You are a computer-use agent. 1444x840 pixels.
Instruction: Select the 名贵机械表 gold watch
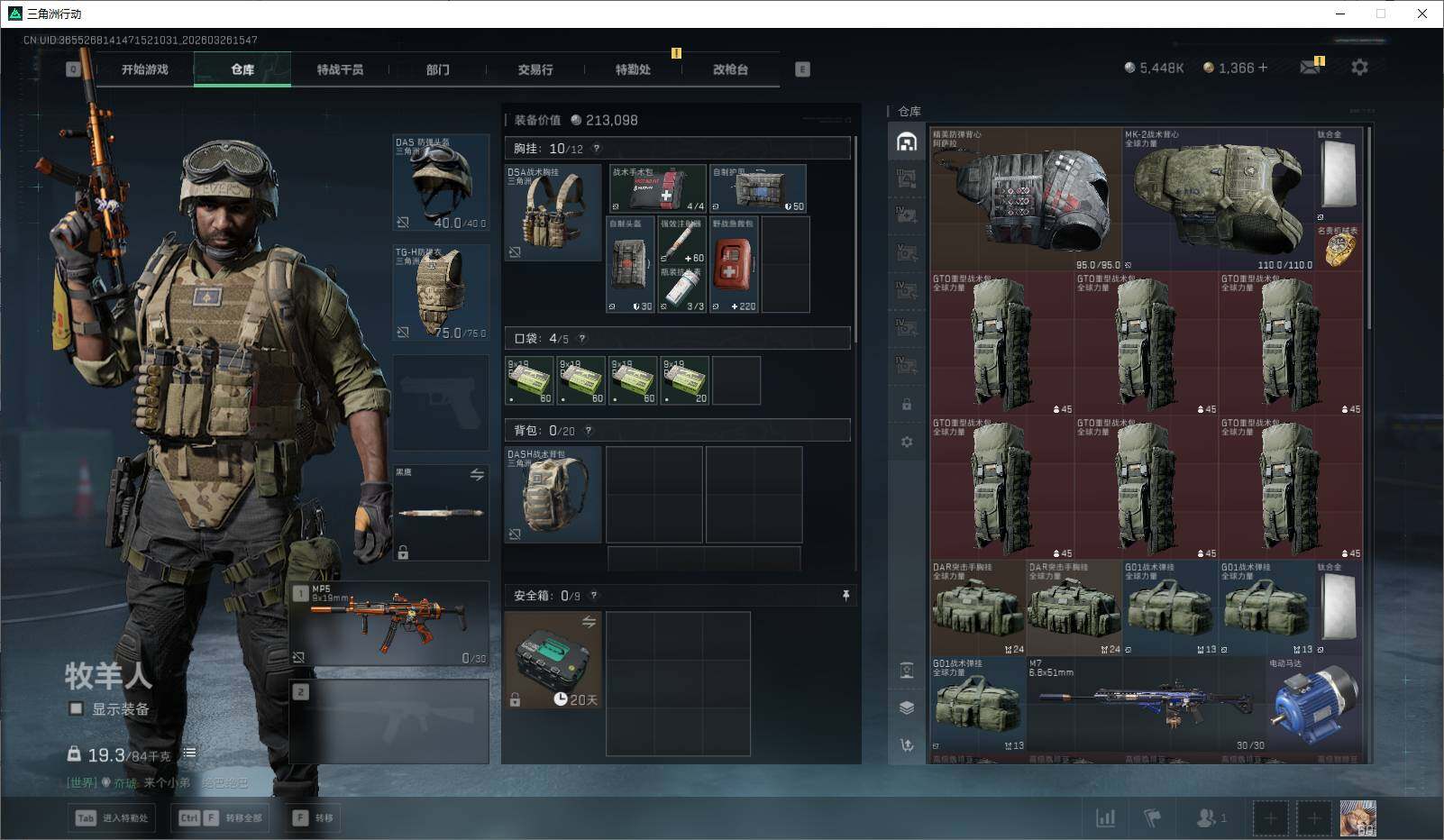pyautogui.click(x=1339, y=247)
